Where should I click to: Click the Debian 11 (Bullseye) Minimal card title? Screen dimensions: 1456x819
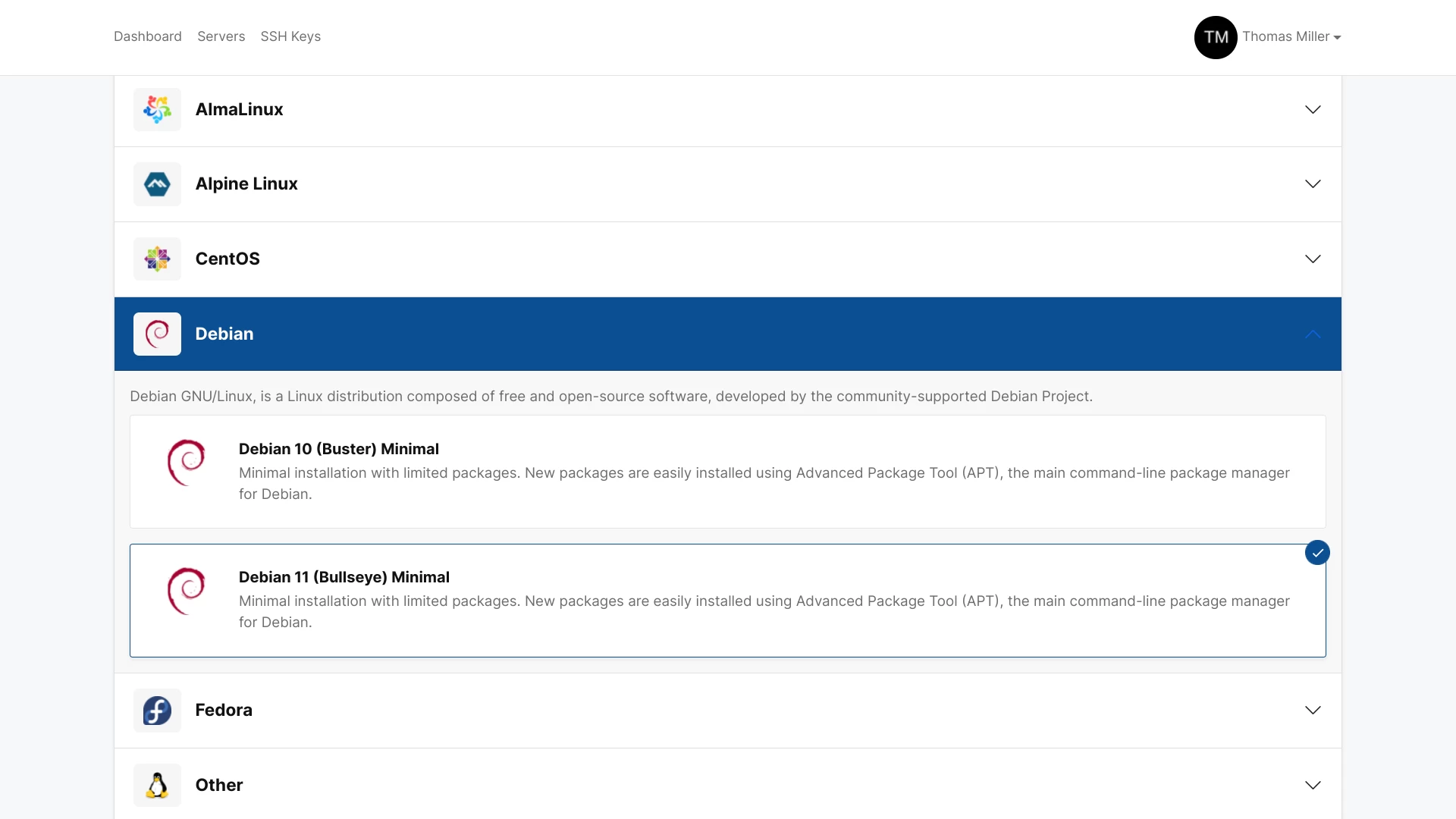344,577
